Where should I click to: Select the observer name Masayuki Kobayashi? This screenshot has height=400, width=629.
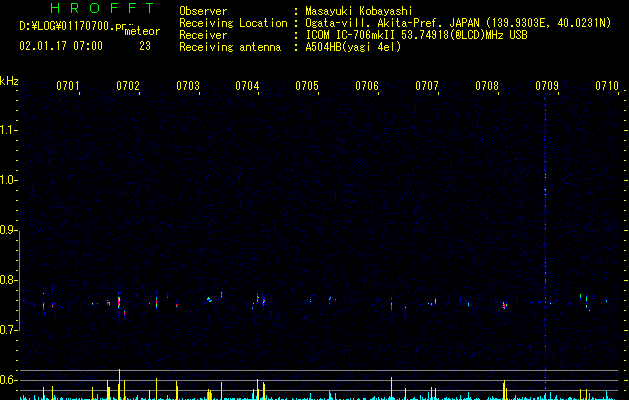(359, 11)
